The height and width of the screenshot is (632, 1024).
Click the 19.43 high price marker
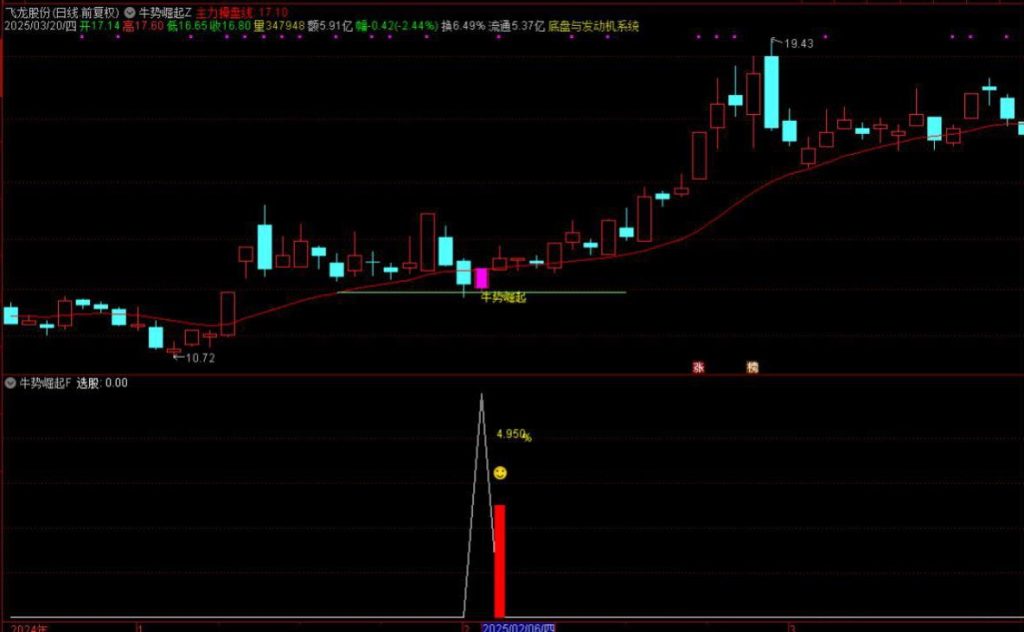[x=797, y=44]
